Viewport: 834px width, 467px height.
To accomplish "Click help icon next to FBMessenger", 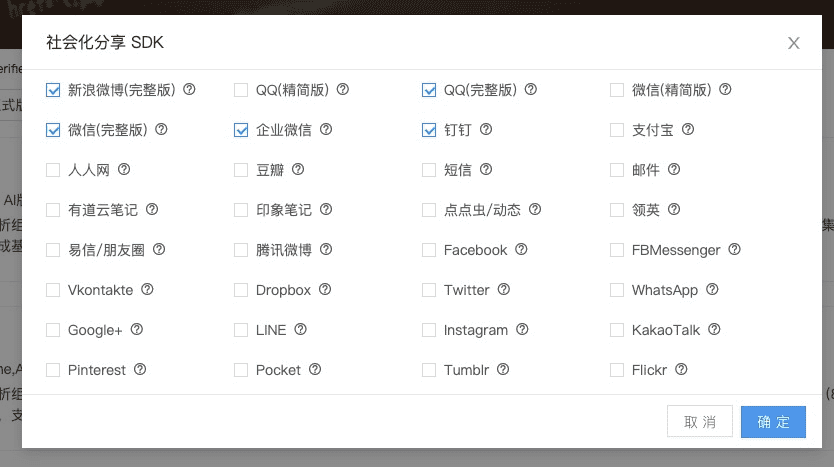I will coord(735,249).
